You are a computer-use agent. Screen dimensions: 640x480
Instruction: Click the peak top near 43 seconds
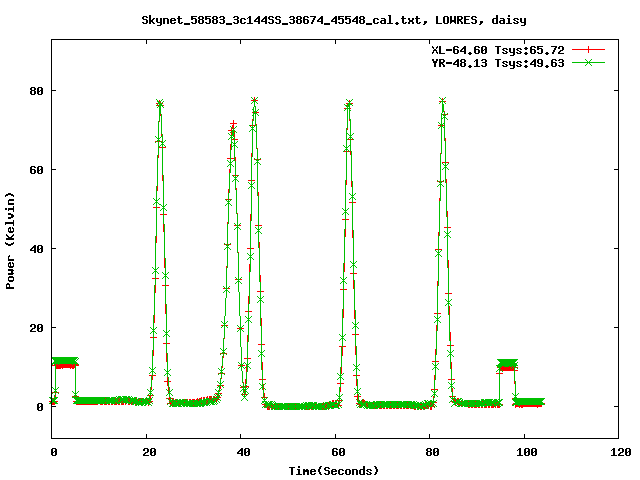(255, 101)
